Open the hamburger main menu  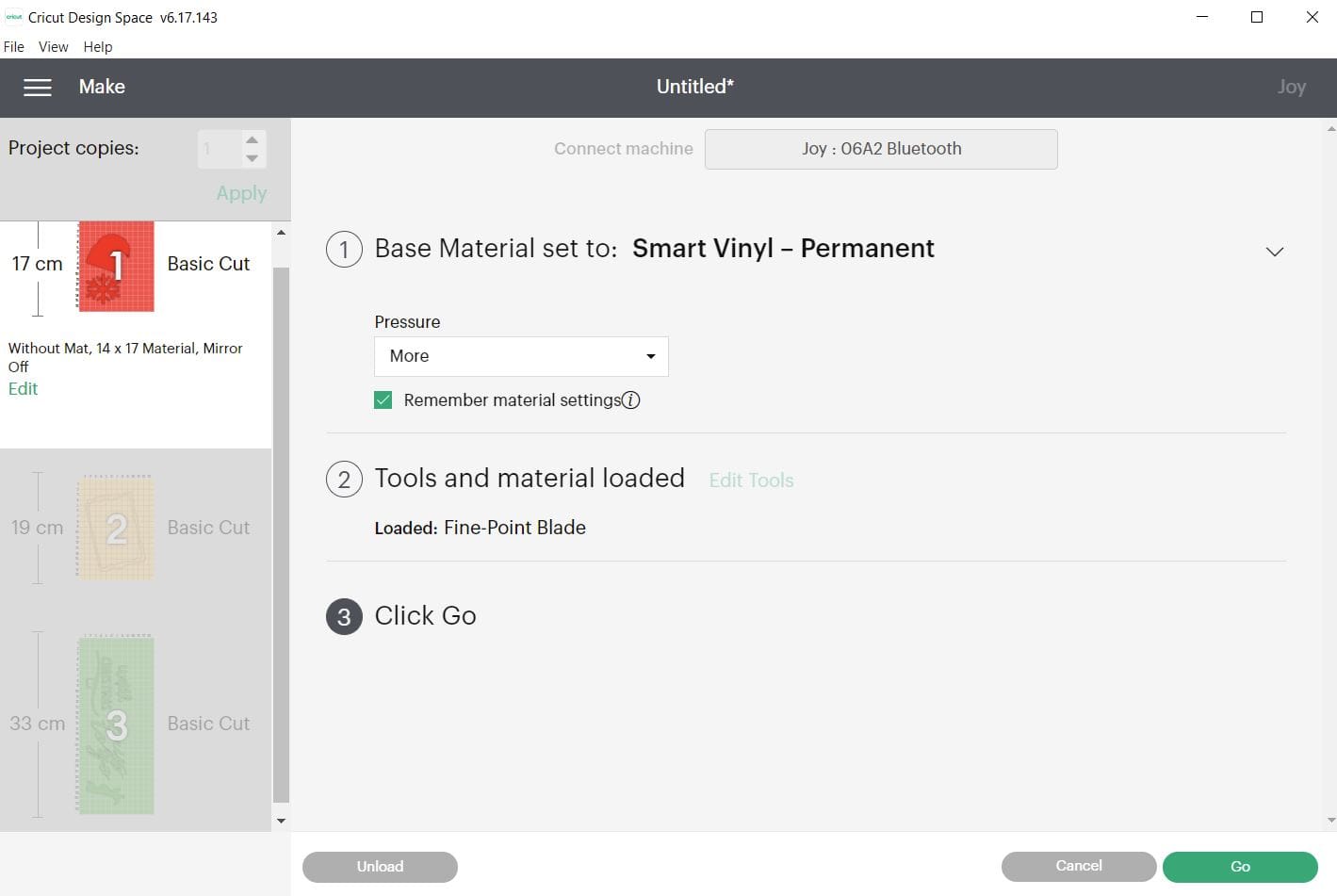click(38, 88)
